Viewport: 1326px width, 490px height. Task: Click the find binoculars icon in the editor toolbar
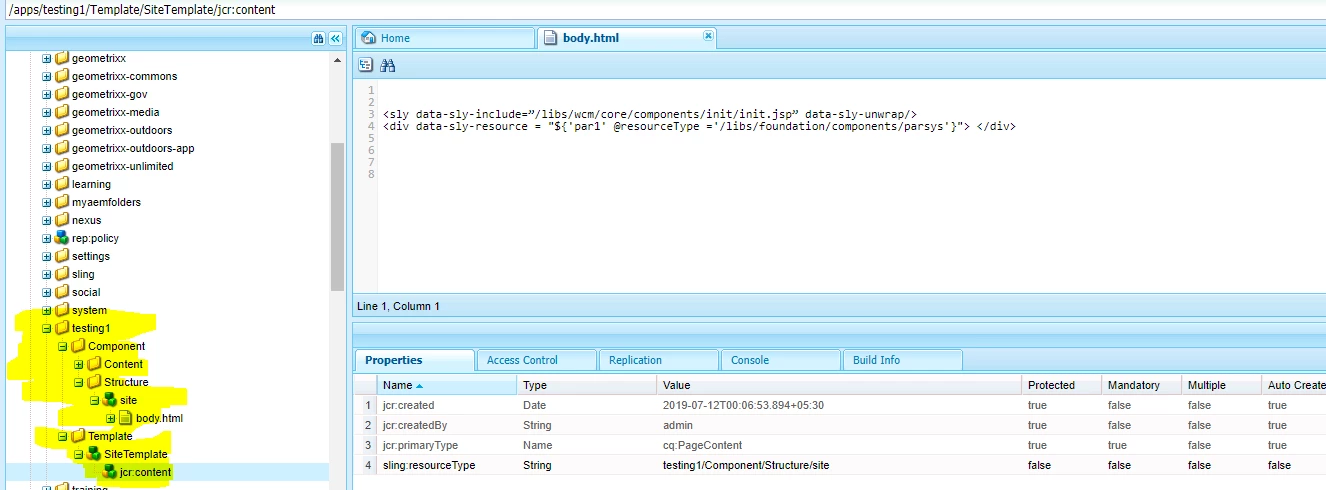(x=388, y=65)
